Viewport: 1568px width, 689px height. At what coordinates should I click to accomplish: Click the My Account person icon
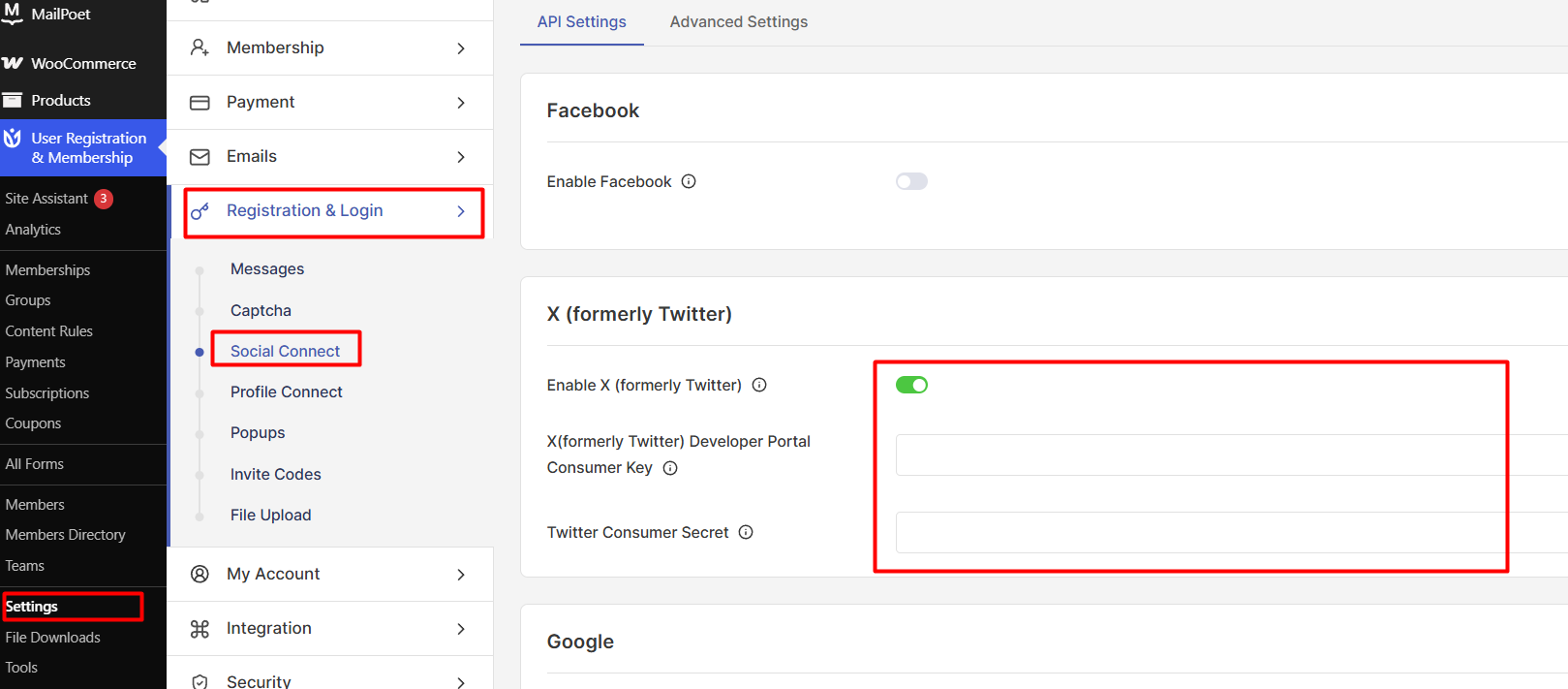(200, 574)
